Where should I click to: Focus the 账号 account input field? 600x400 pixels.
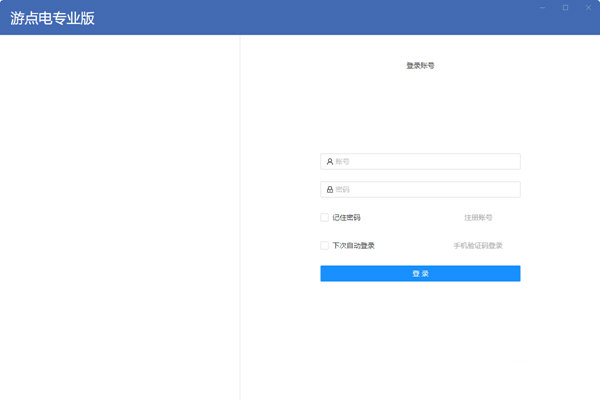[x=425, y=161]
